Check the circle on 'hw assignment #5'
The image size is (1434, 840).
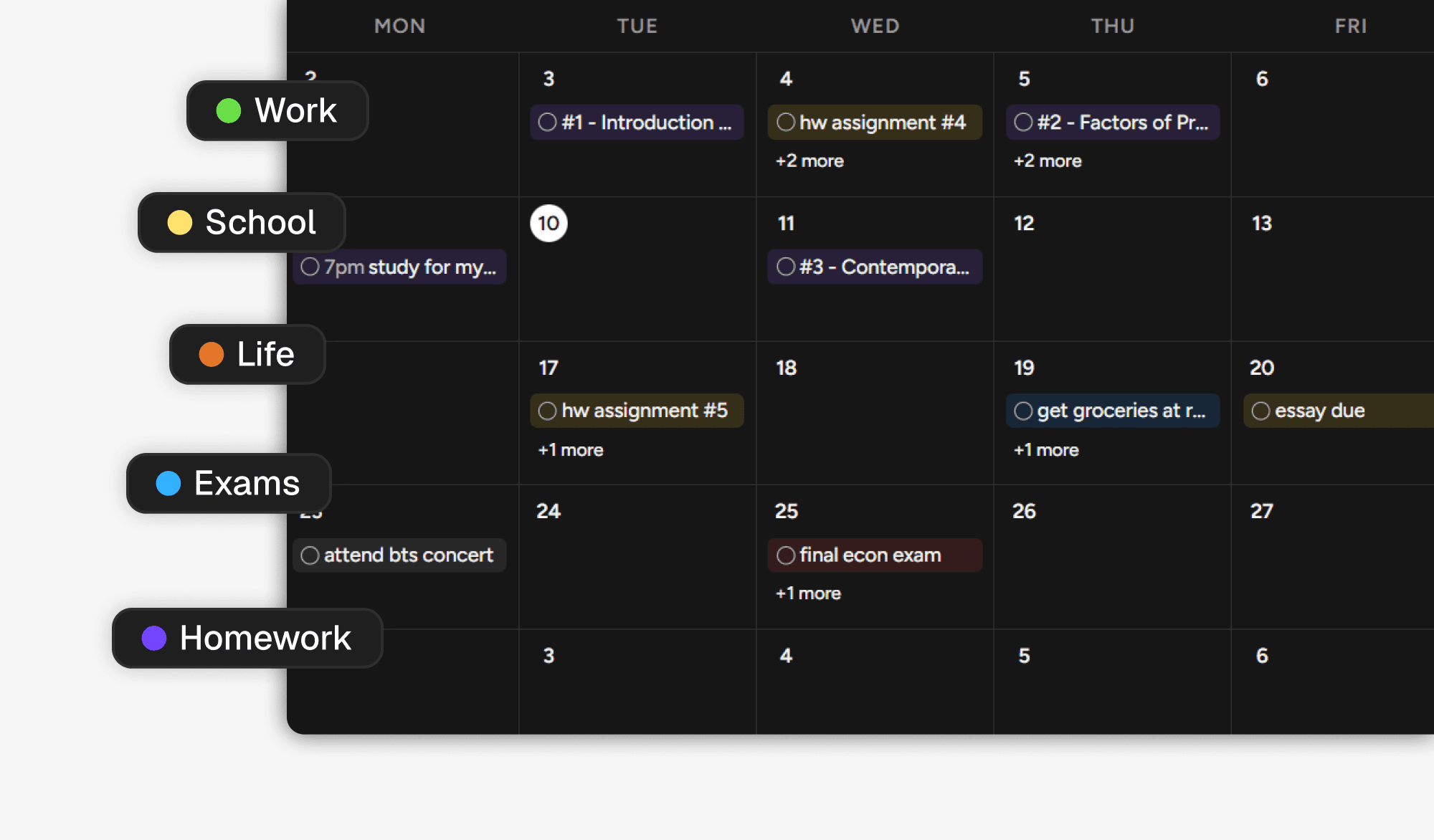pos(547,410)
